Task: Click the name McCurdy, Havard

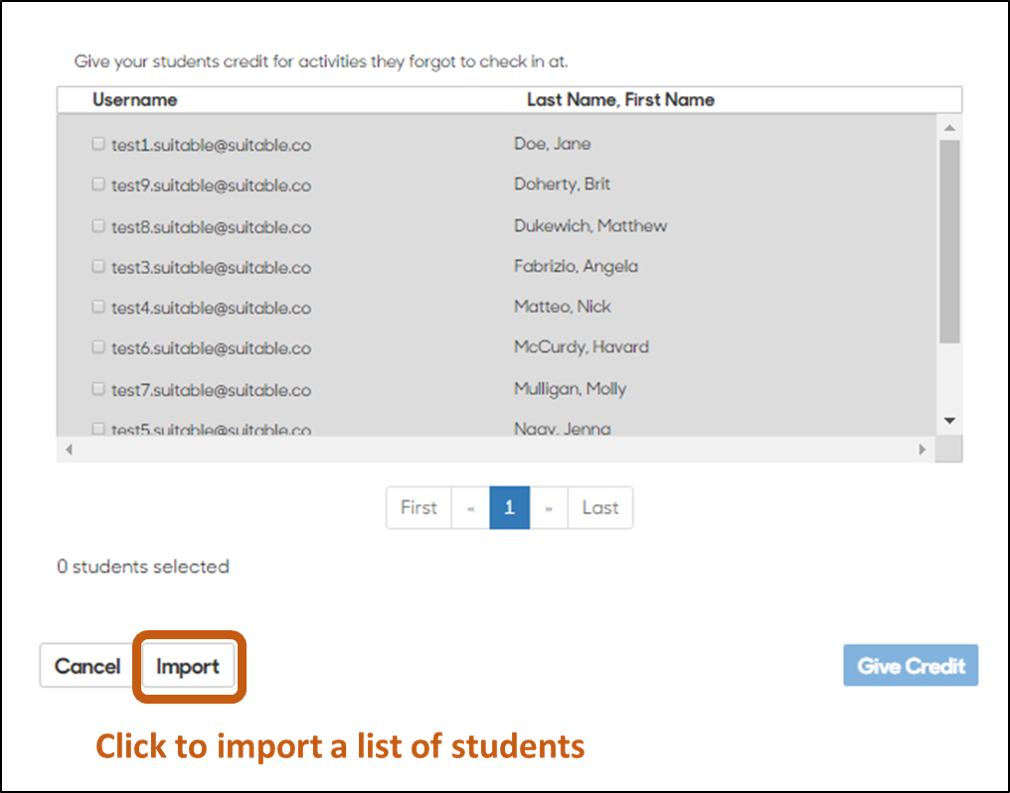Action: pos(581,347)
